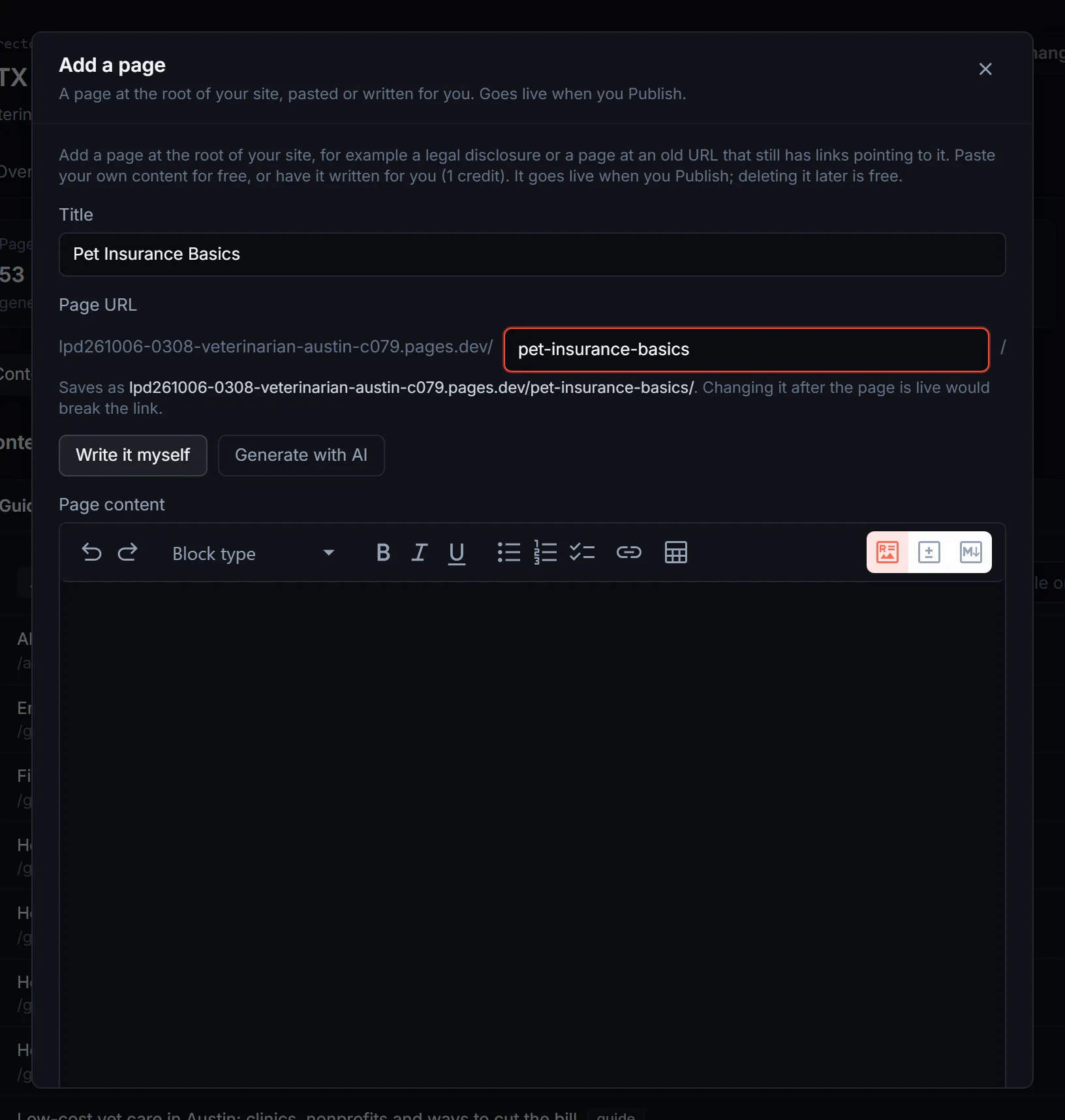The image size is (1065, 1120).
Task: Select the Generate with AI option
Action: pyautogui.click(x=301, y=456)
